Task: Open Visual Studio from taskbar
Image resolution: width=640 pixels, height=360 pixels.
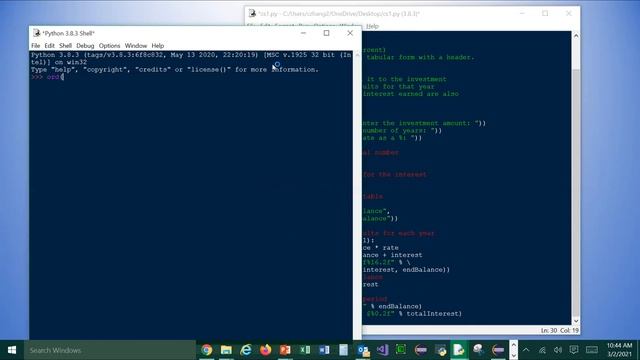Action: pos(382,350)
